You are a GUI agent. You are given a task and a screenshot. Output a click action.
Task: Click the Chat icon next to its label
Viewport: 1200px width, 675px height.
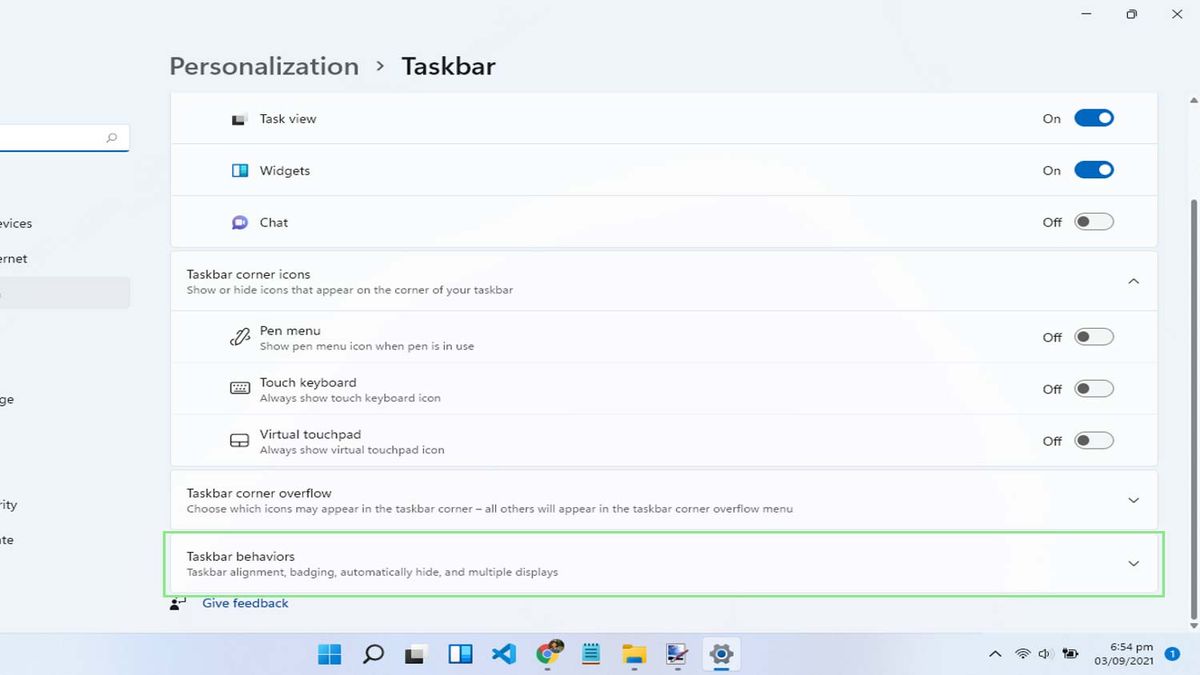(239, 222)
